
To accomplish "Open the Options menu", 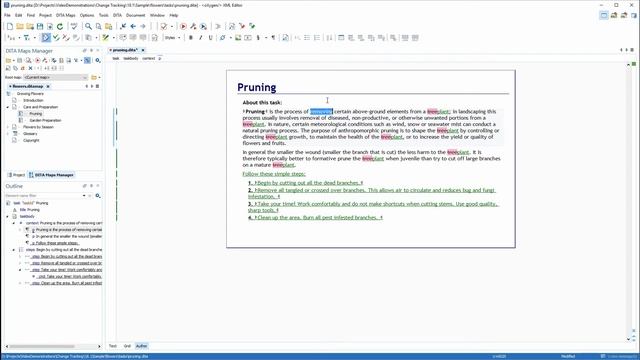I will 87,15.
